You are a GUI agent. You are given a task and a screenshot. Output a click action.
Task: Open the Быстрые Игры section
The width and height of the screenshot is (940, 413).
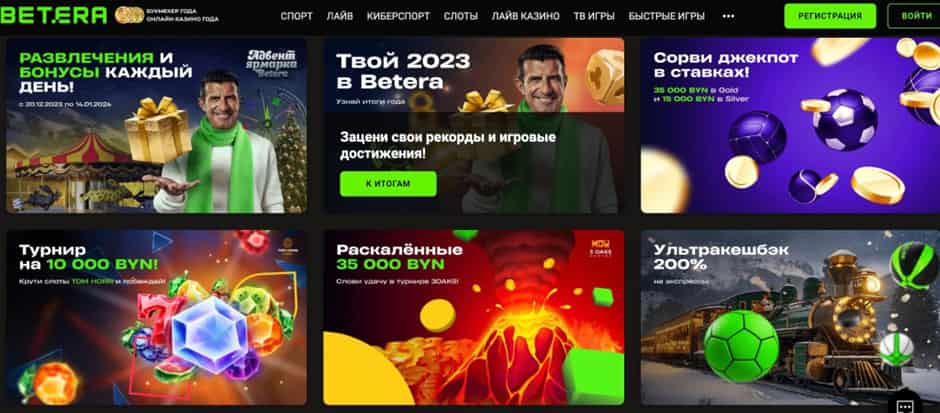[x=667, y=16]
